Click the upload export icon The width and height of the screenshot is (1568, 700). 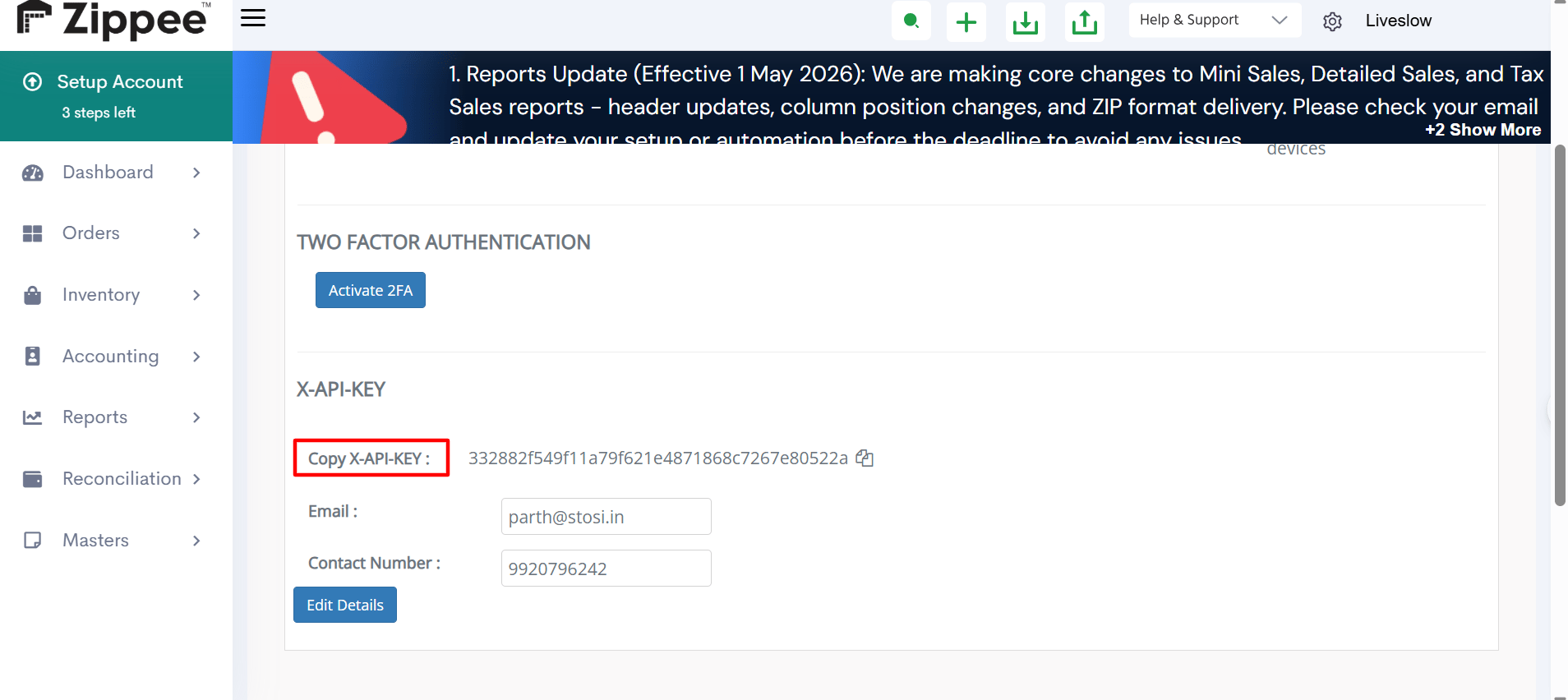[1085, 21]
